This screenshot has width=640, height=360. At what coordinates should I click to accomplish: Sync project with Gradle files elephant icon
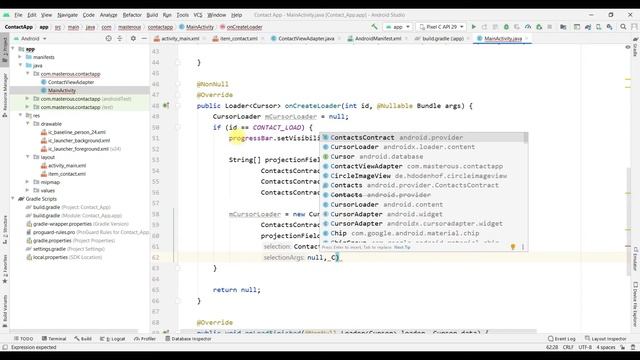click(588, 27)
